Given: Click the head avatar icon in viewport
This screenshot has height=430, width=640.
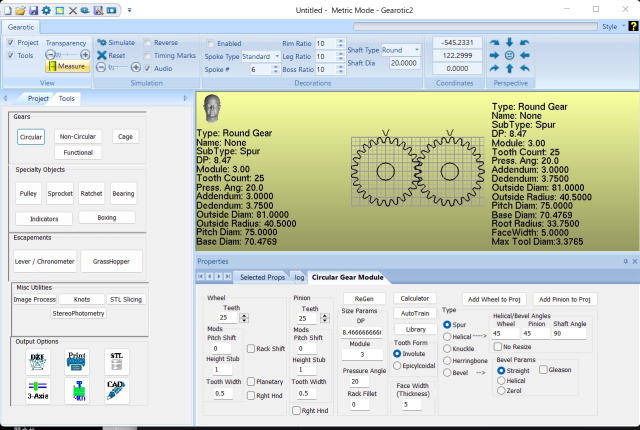Looking at the screenshot, I should click(211, 107).
